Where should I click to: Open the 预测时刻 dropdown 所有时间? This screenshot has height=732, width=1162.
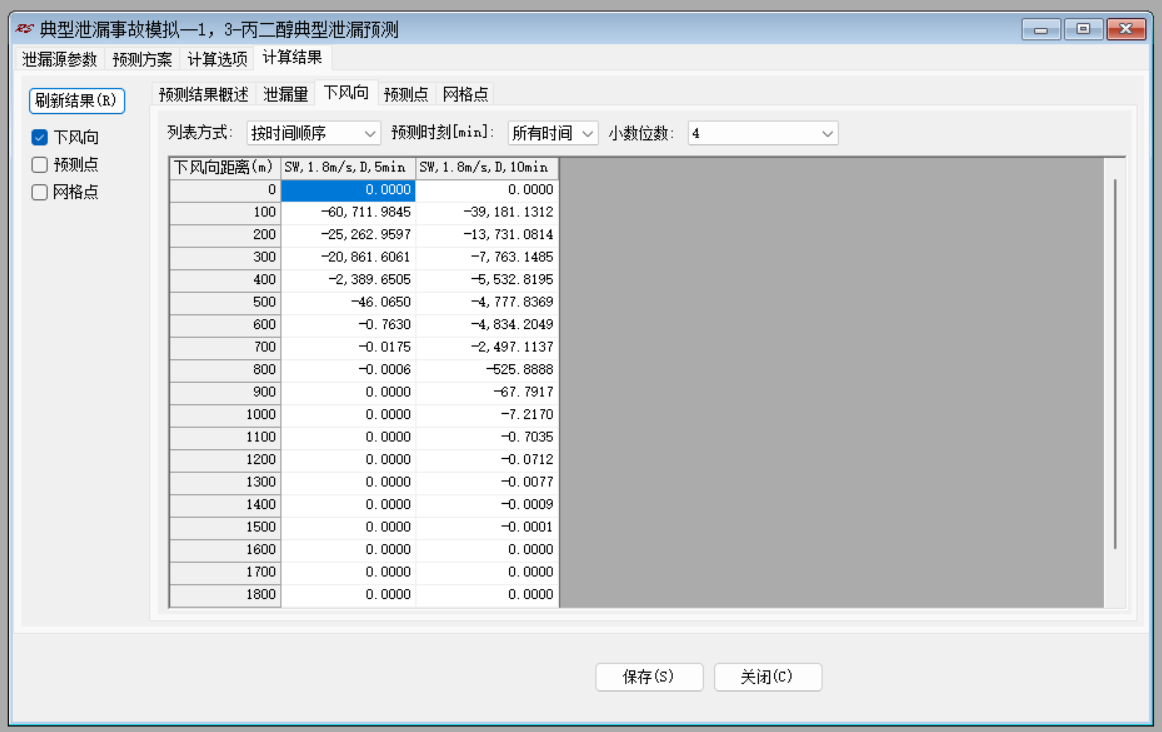click(553, 133)
